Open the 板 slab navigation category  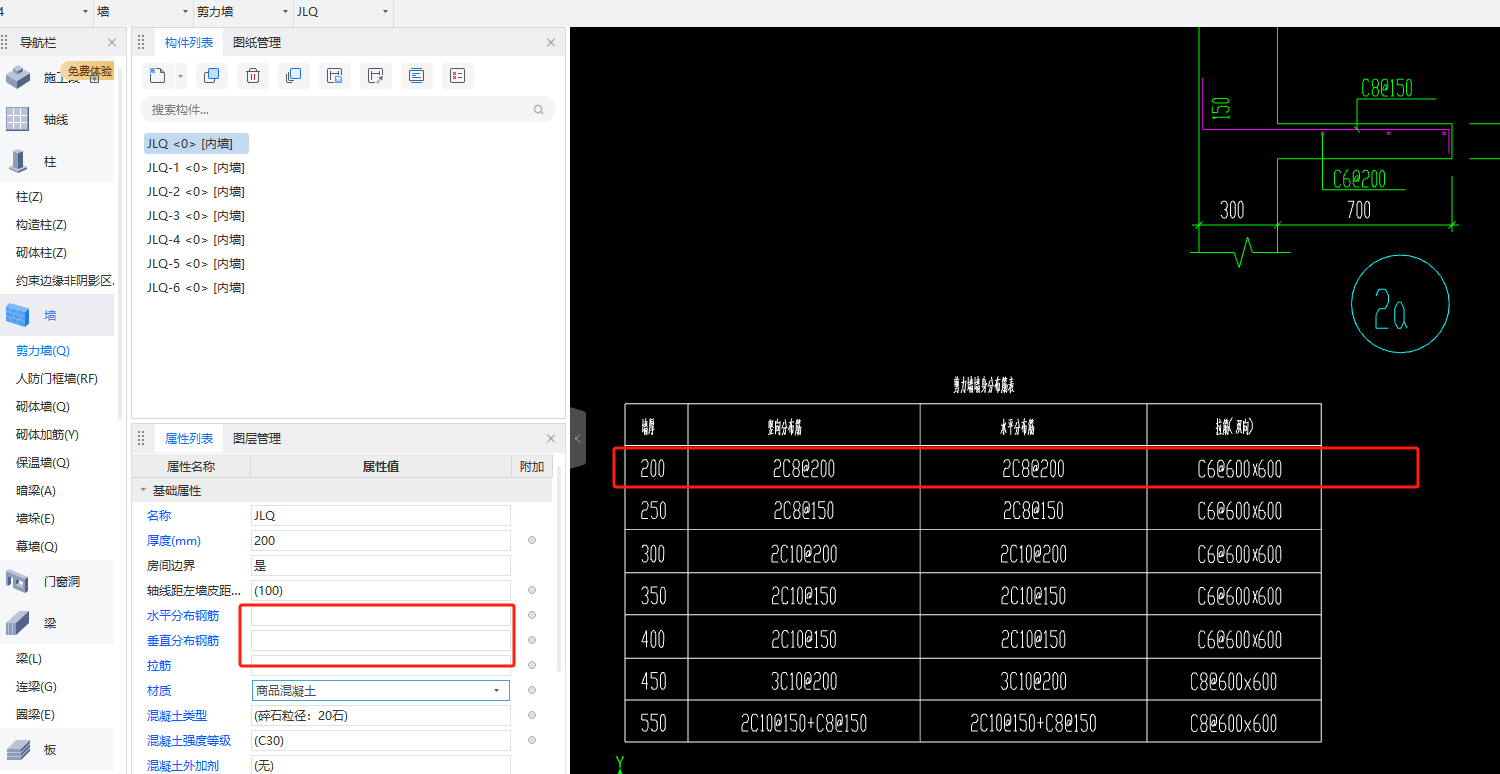pyautogui.click(x=58, y=750)
